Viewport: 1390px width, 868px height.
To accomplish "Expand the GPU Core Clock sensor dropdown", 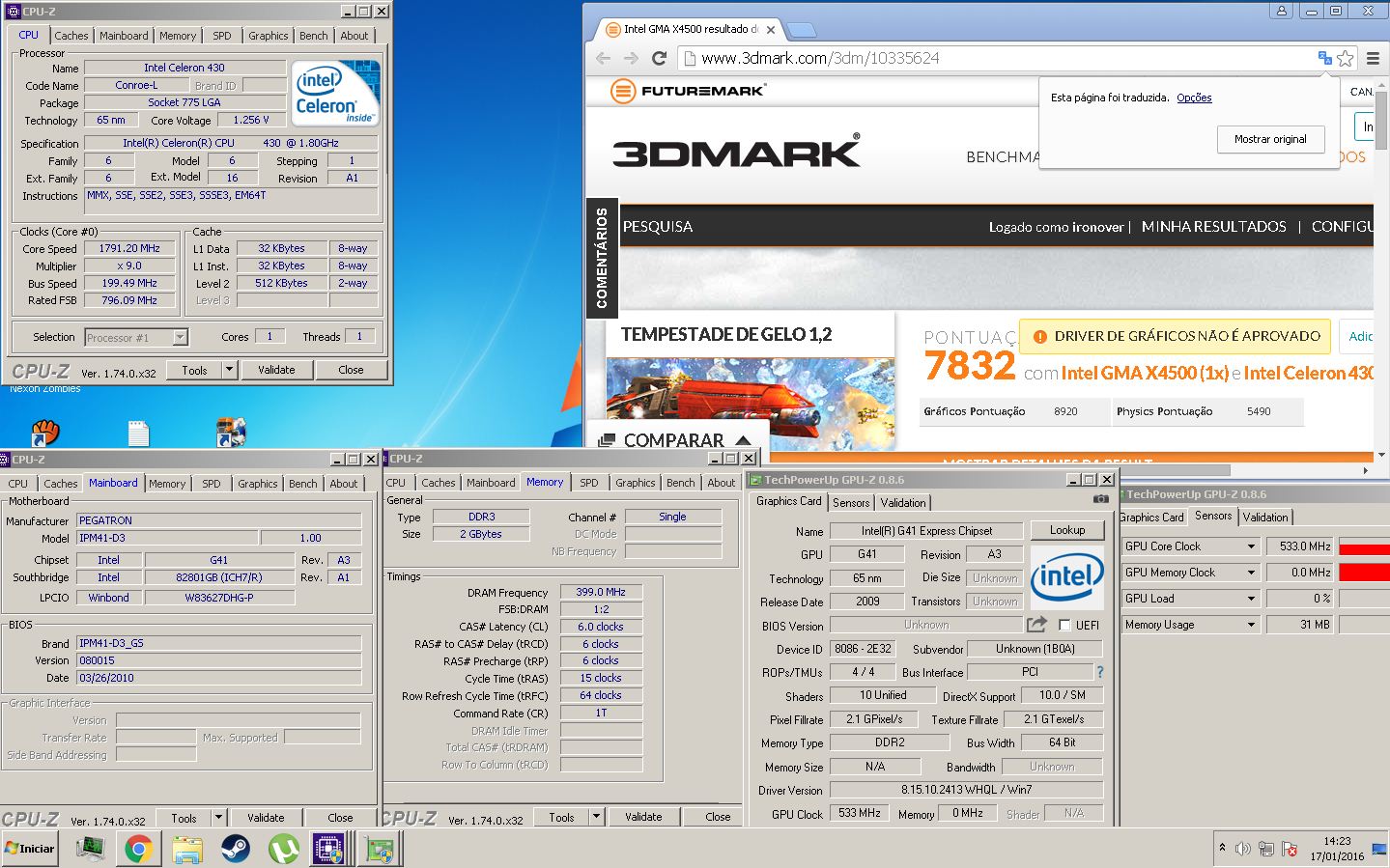I will pyautogui.click(x=1251, y=546).
